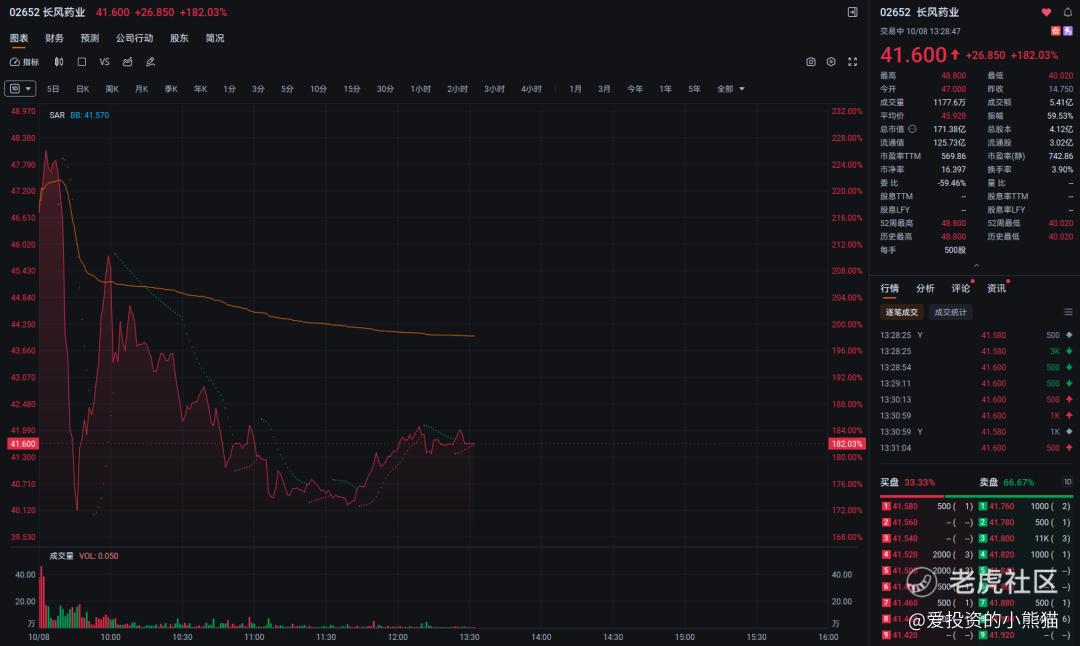Choose the 5分 interval

(x=287, y=89)
